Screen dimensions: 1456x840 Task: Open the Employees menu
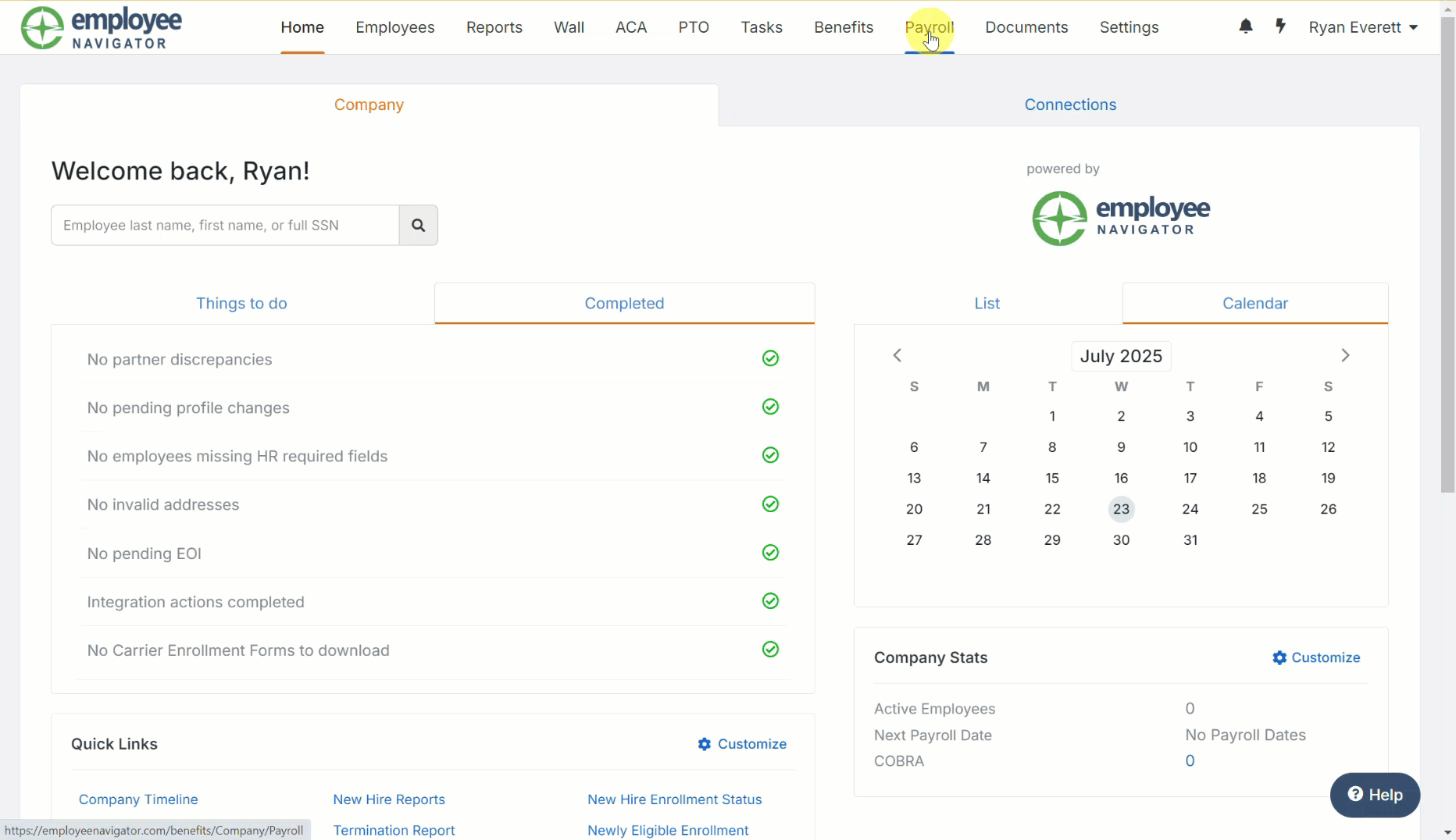coord(395,27)
